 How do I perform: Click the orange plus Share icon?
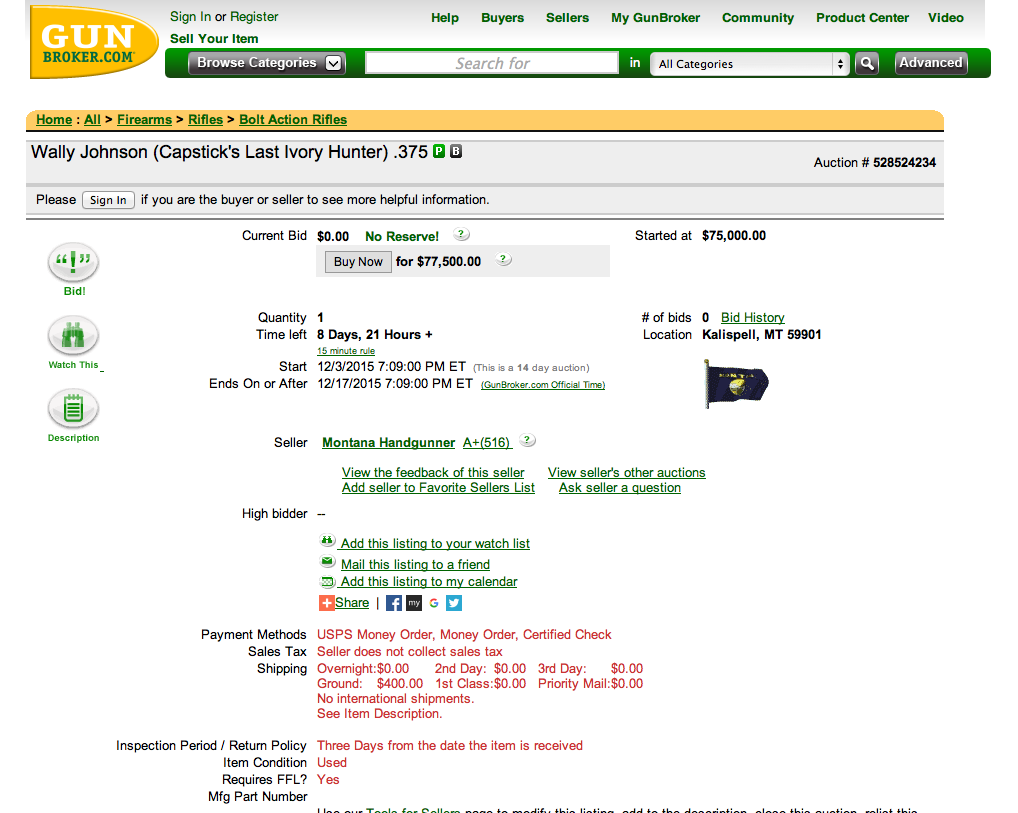tap(327, 603)
